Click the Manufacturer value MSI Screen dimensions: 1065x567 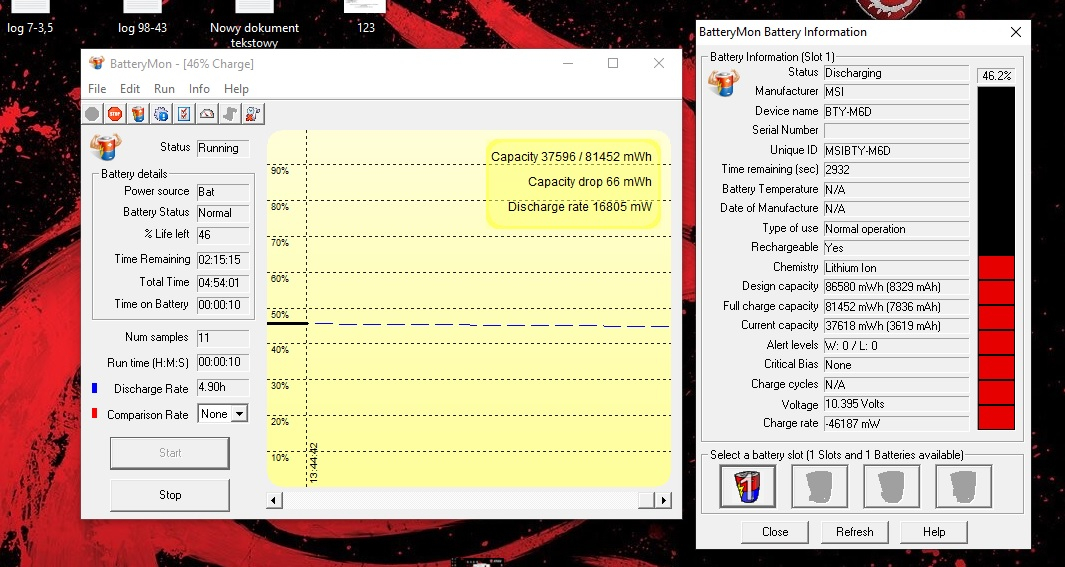pos(896,92)
